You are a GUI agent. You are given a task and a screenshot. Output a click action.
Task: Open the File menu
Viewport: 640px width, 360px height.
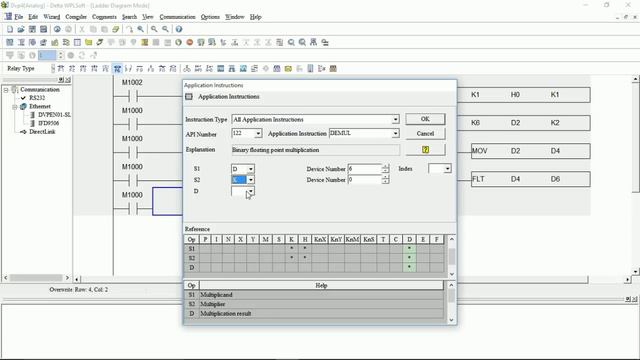(x=18, y=17)
